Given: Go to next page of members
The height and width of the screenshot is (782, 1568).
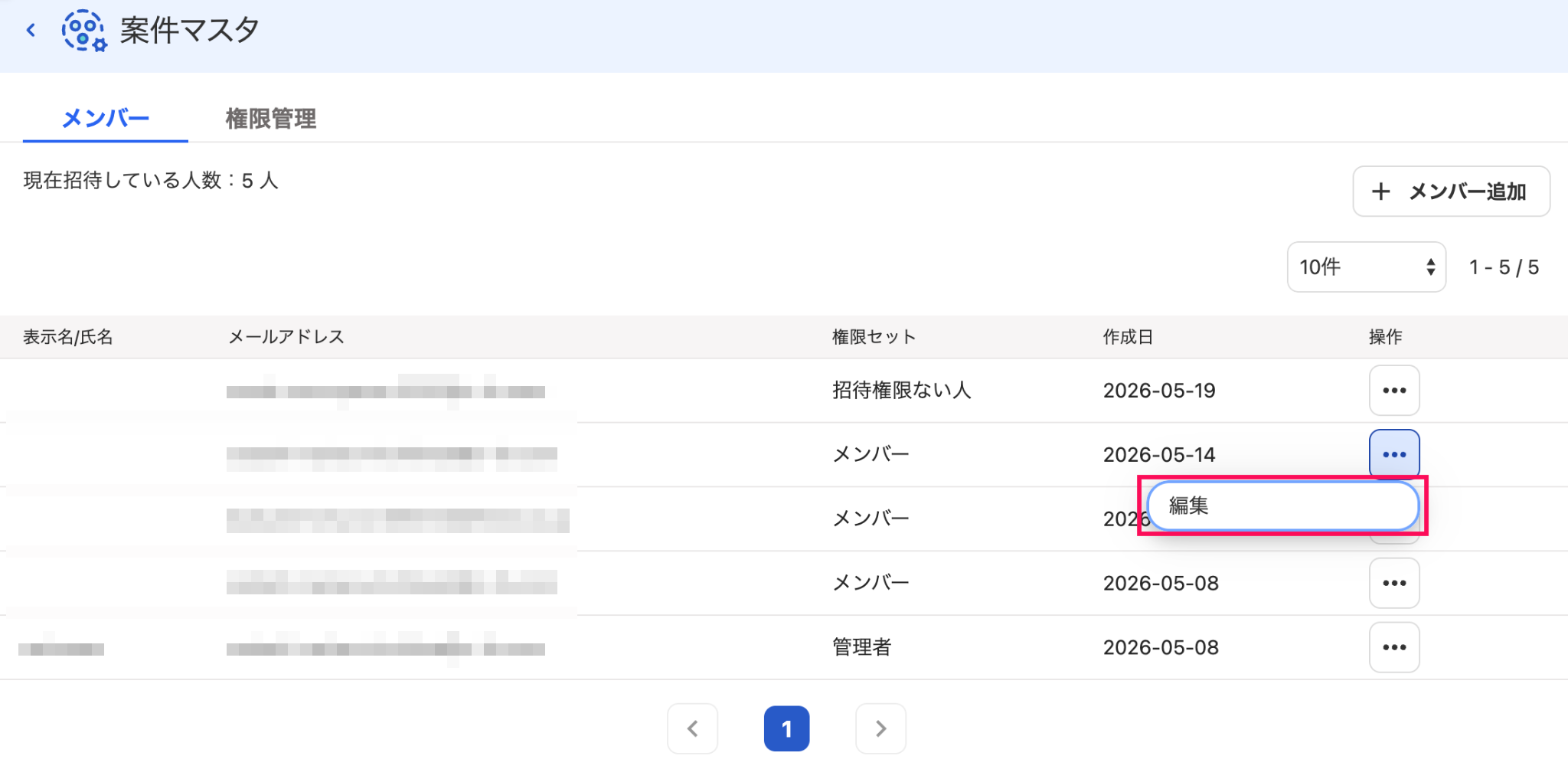Looking at the screenshot, I should (880, 729).
